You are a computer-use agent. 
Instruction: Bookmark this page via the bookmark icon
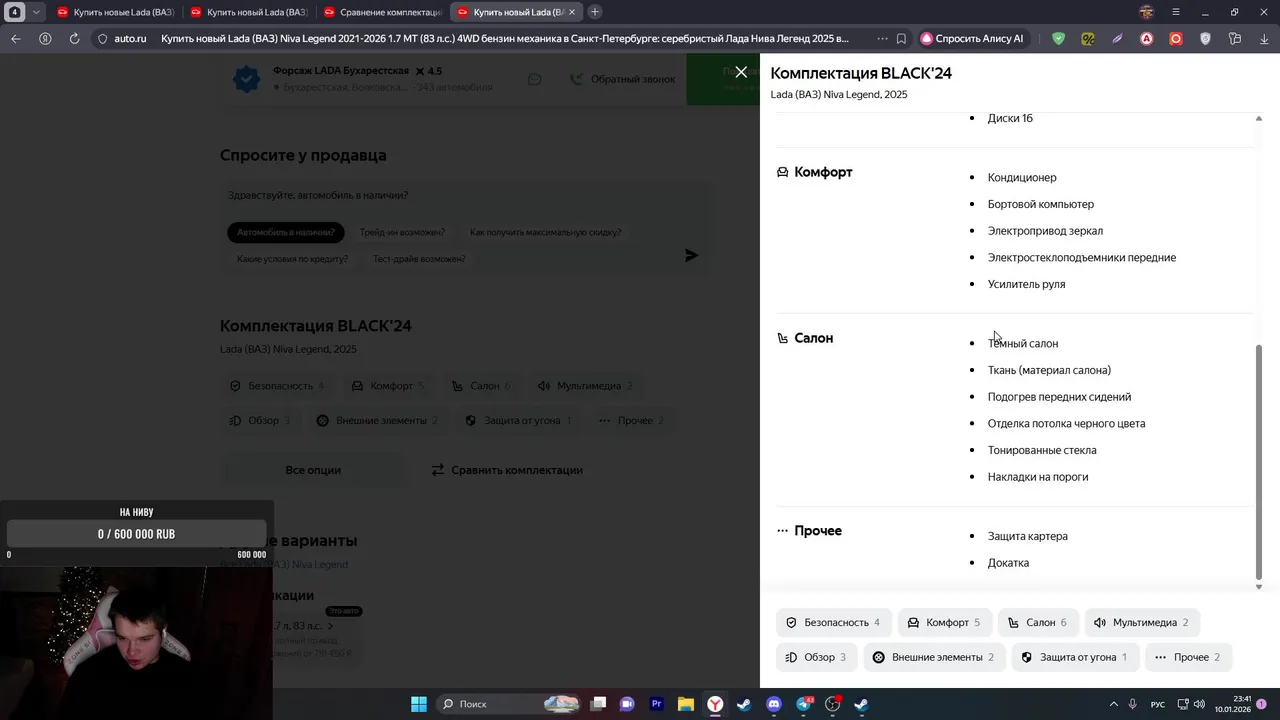coord(901,39)
